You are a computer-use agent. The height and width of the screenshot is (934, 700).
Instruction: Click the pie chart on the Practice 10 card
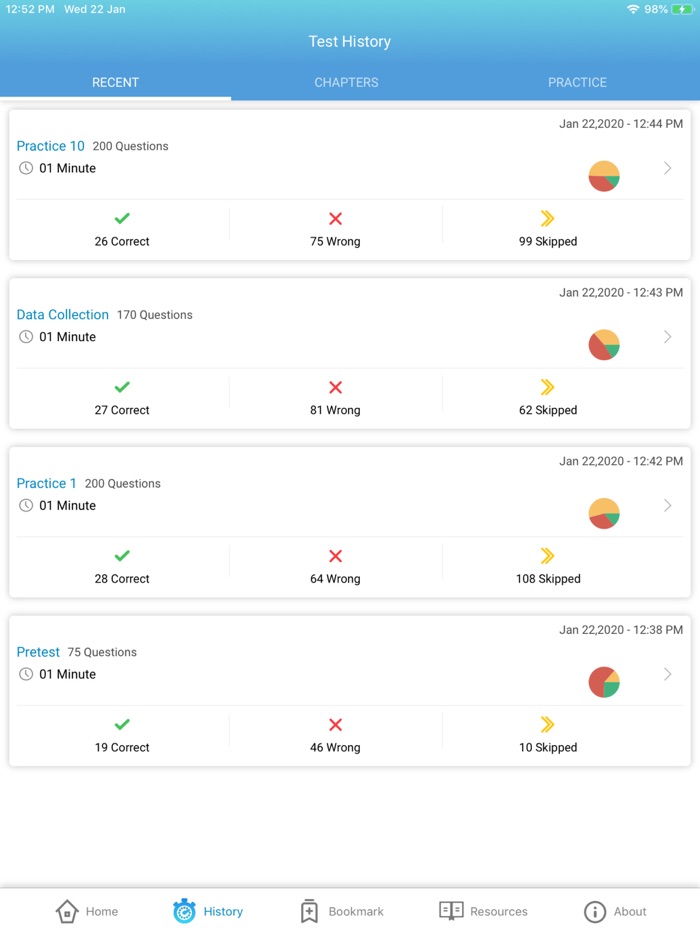click(x=604, y=175)
